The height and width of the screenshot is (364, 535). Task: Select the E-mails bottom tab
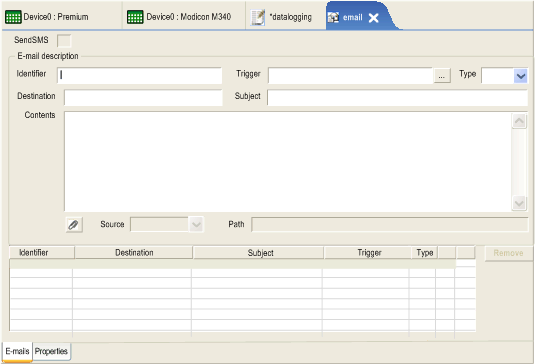[x=17, y=351]
